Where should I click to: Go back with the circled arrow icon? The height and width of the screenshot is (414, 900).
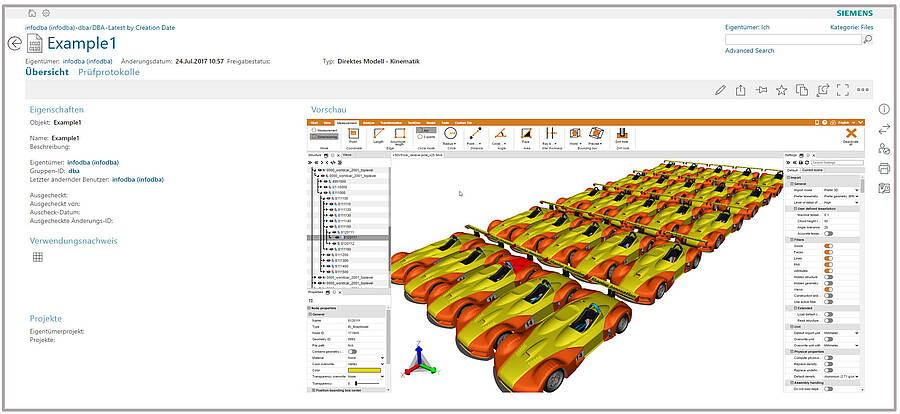click(x=15, y=43)
